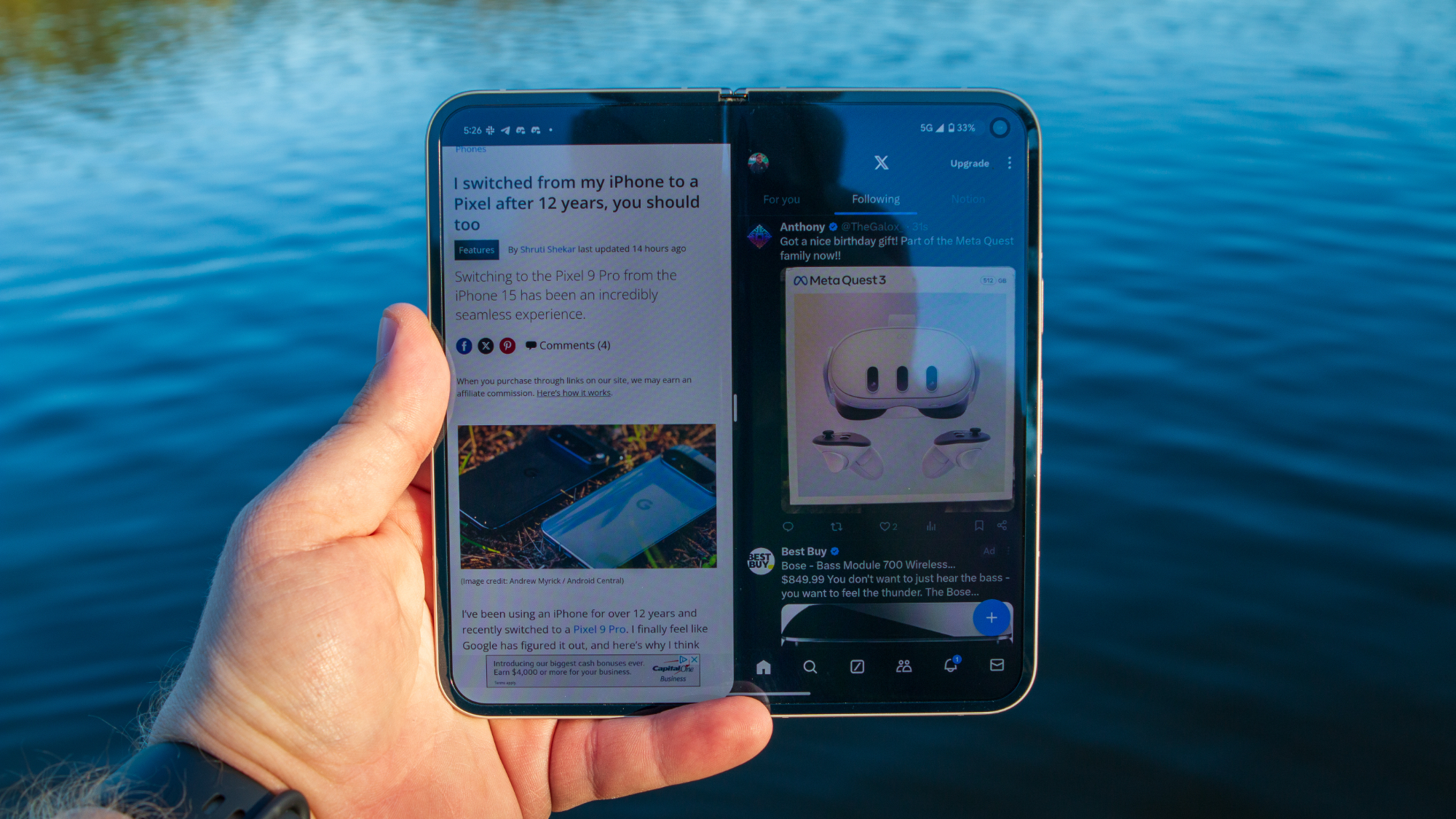This screenshot has height=819, width=1456.
Task: Click the X logo in the top center
Action: click(878, 163)
